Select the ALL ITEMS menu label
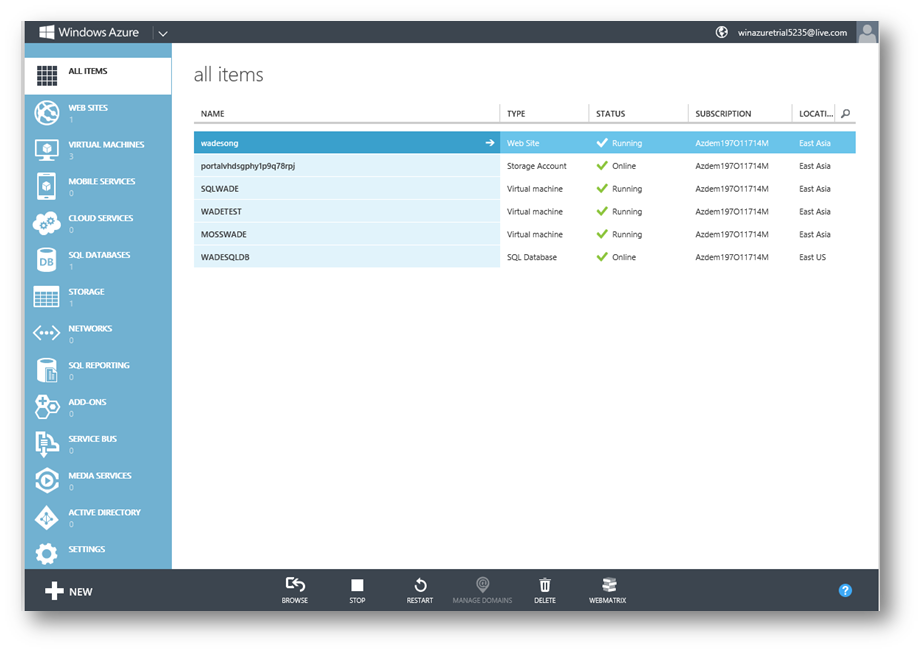 (x=88, y=71)
